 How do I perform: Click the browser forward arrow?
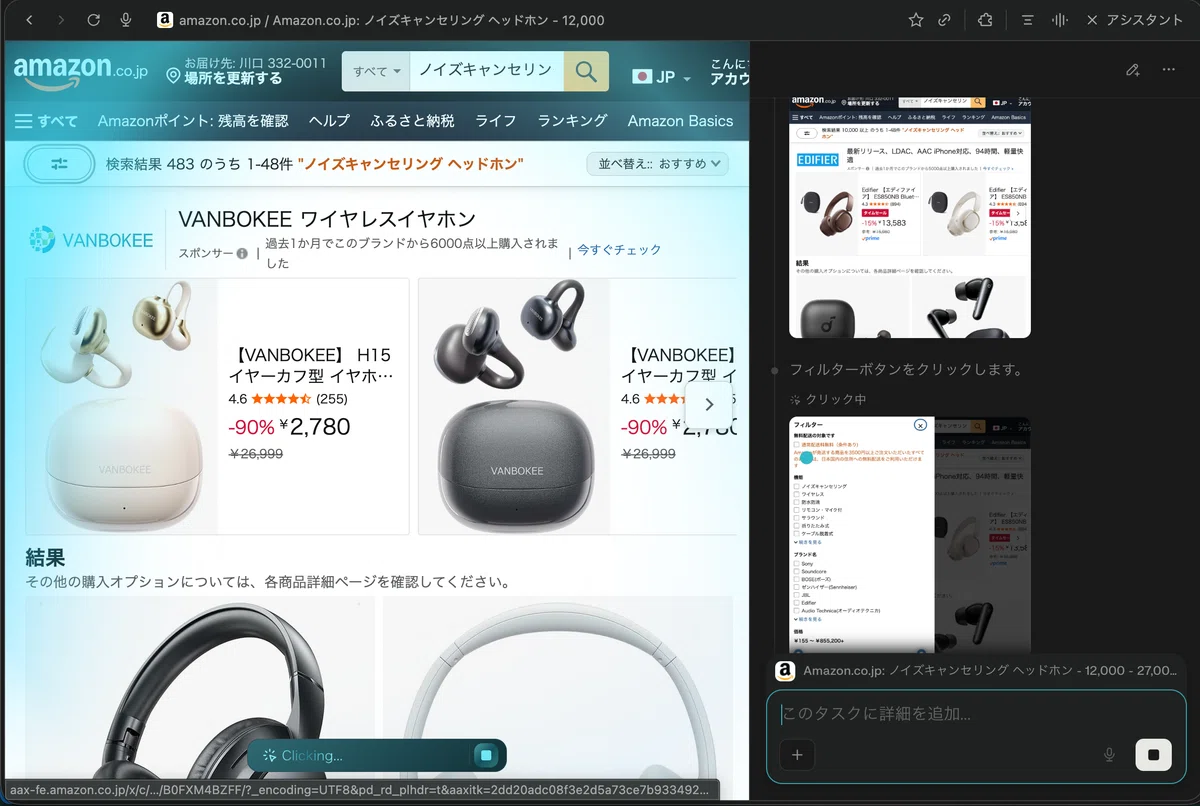pos(61,20)
